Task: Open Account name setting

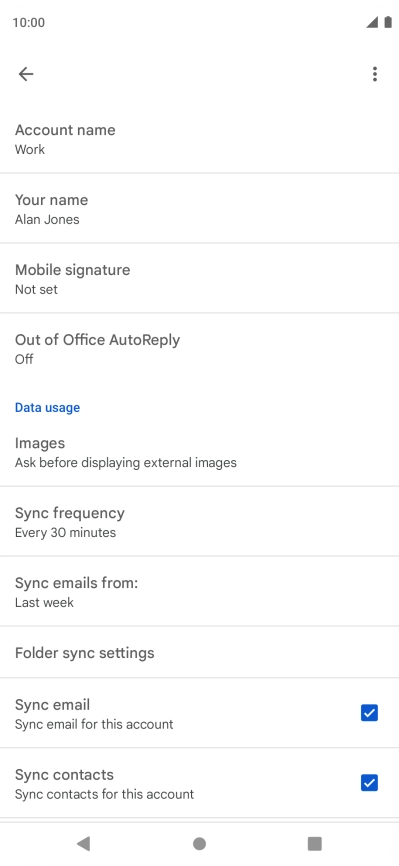Action: pos(200,139)
